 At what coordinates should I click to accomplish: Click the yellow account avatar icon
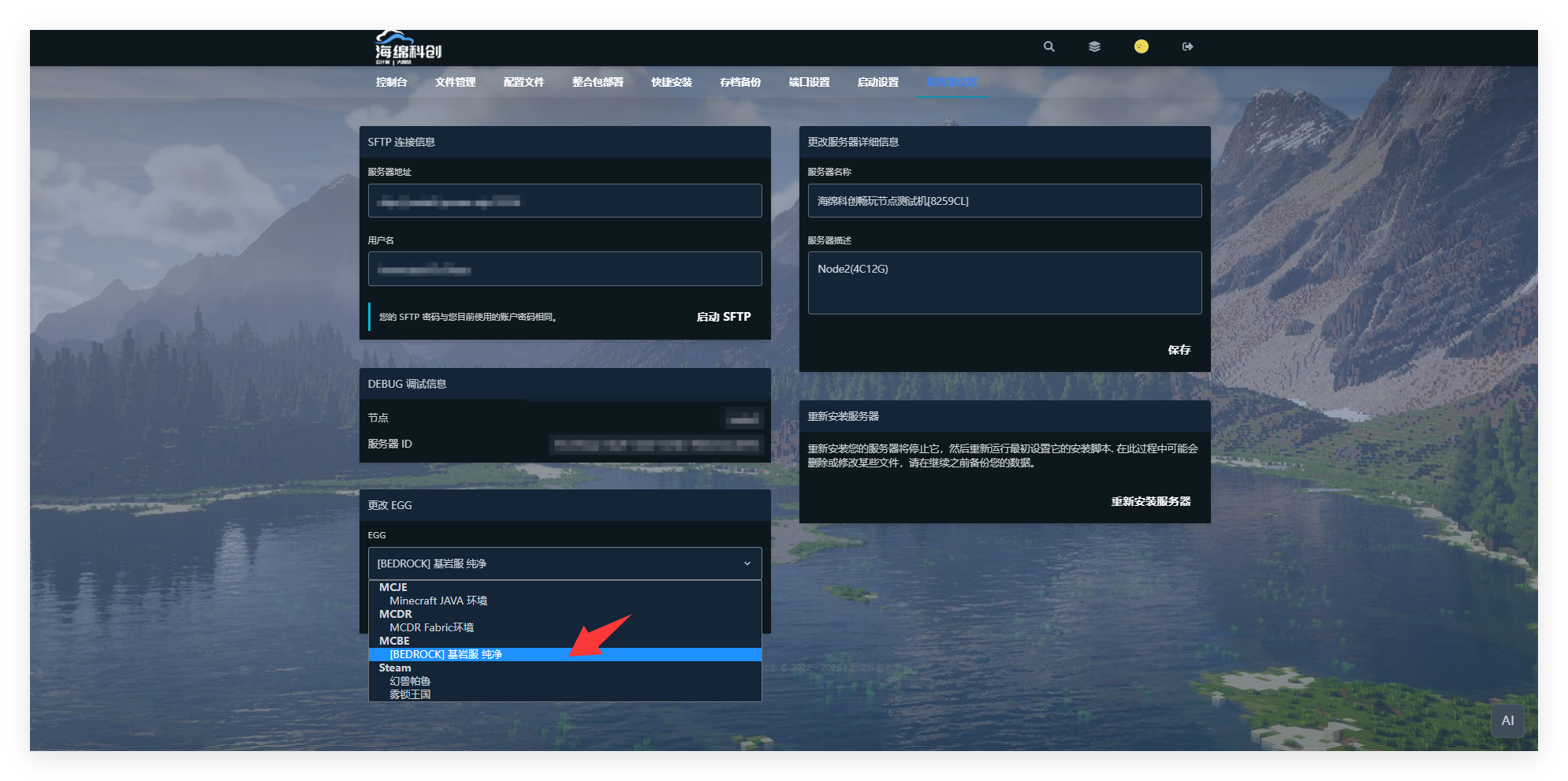click(x=1141, y=46)
